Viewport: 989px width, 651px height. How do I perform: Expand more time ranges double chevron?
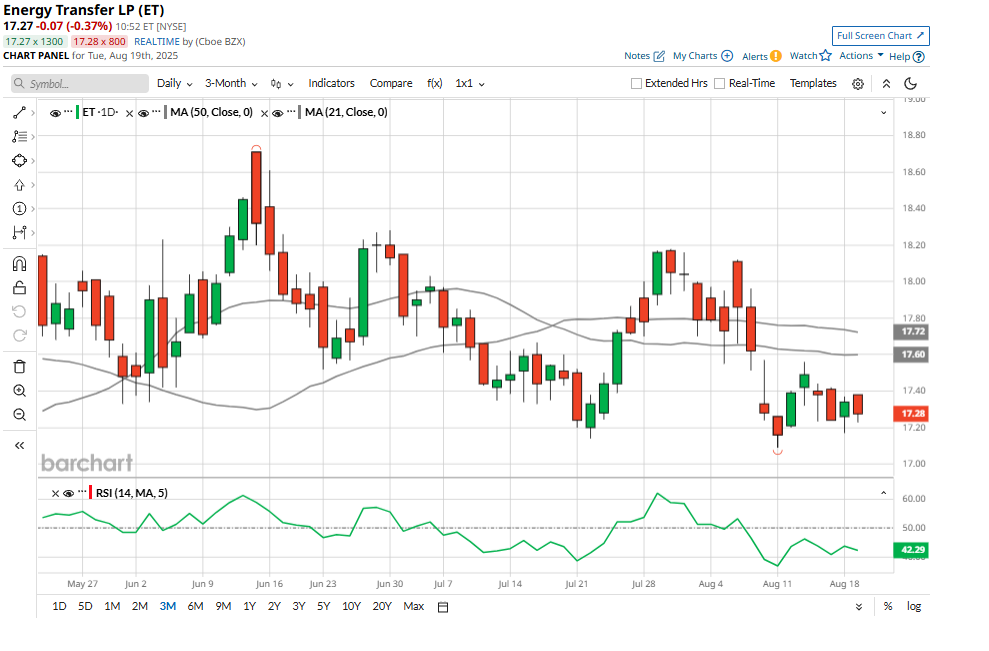pyautogui.click(x=858, y=607)
